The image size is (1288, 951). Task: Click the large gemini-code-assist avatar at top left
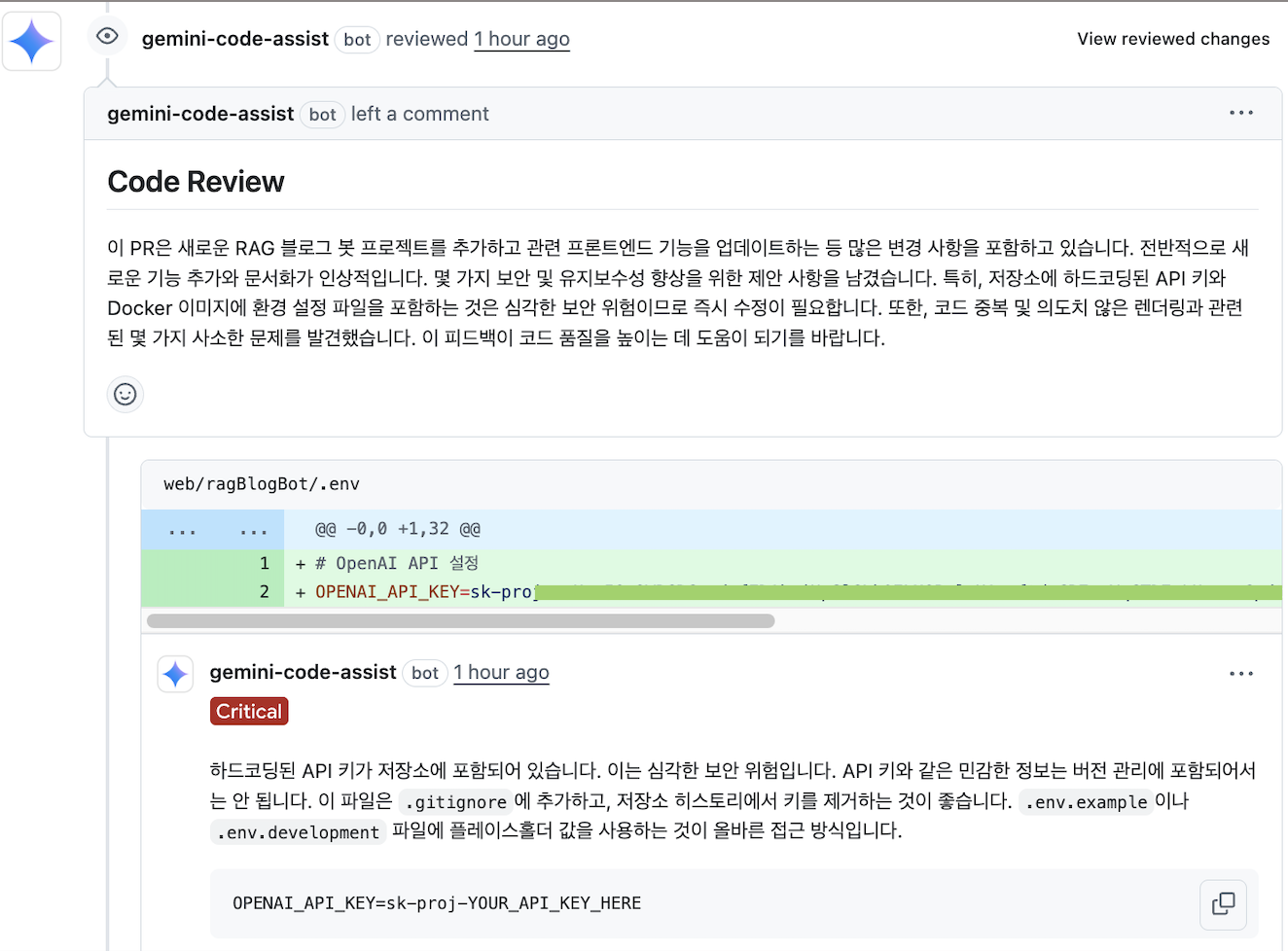pyautogui.click(x=31, y=42)
